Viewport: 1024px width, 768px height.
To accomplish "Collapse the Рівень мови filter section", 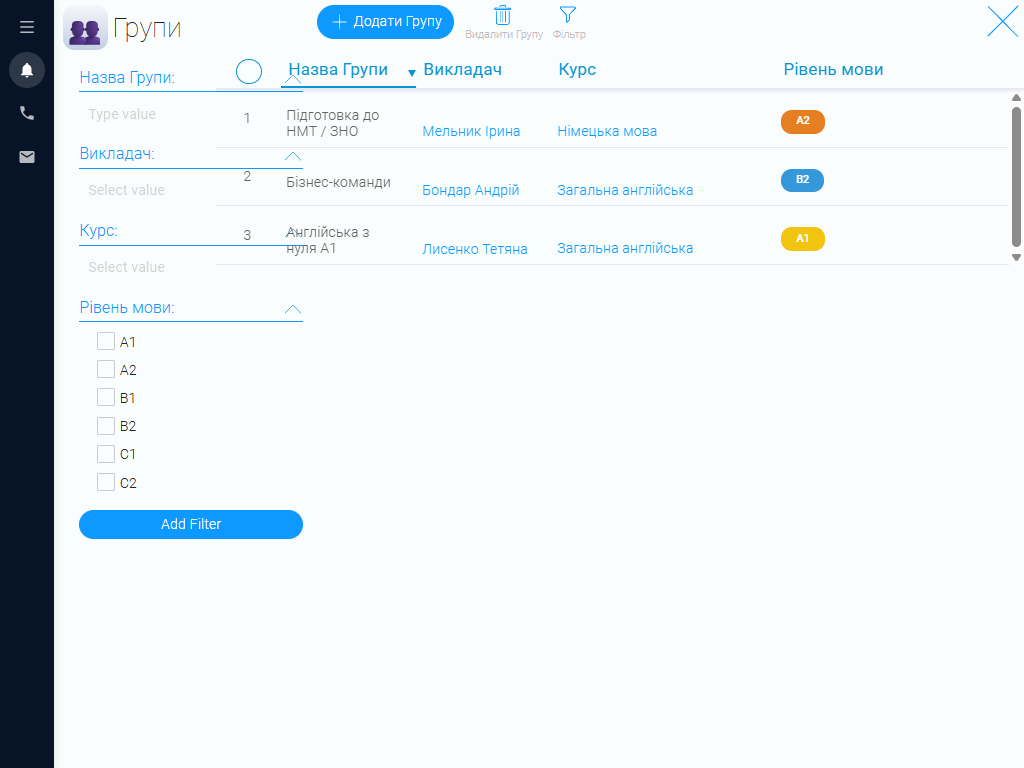I will 293,309.
